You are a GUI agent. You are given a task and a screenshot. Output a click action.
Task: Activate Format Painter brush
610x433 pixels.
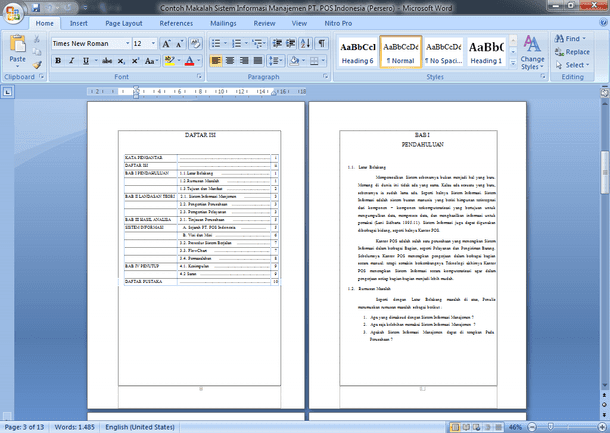pos(37,65)
